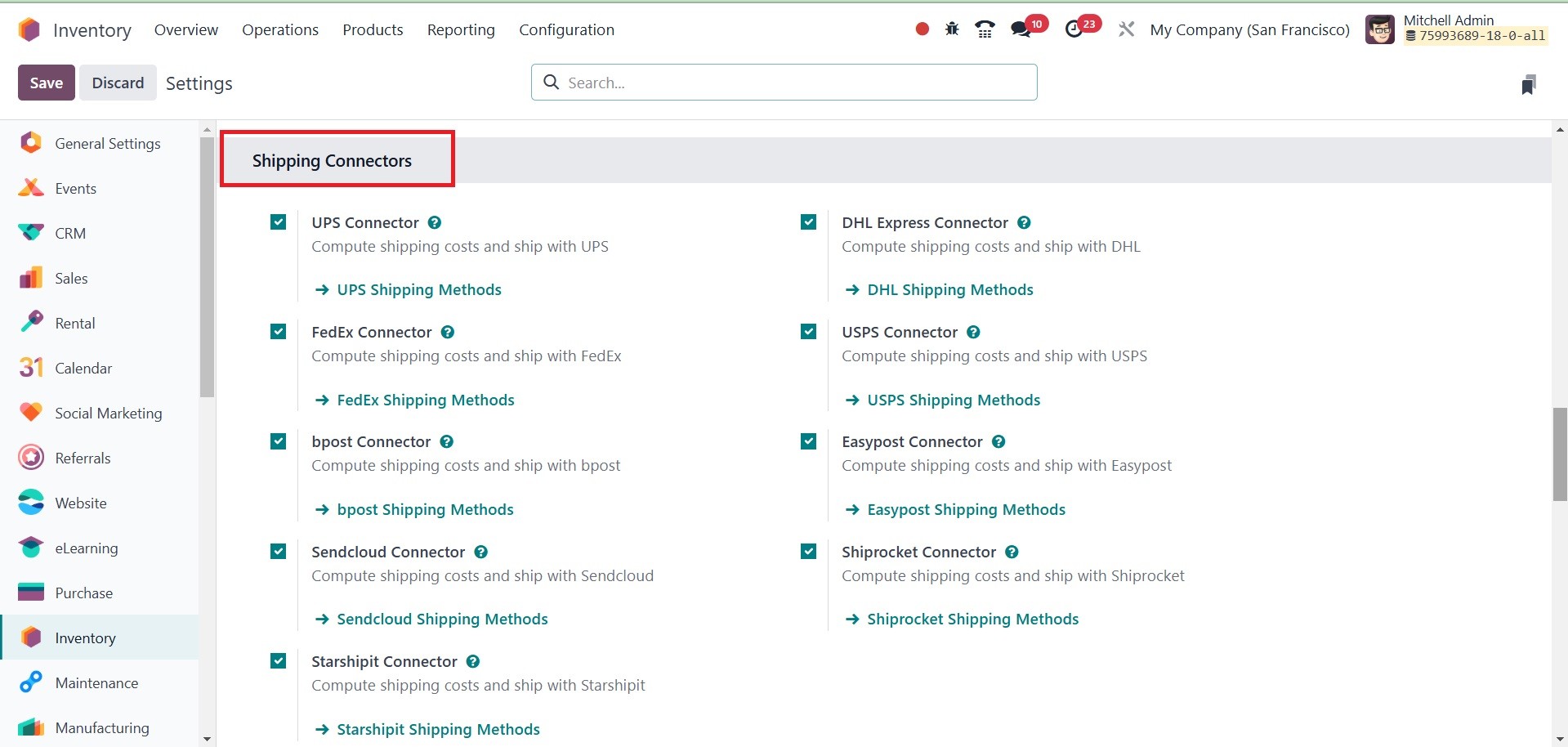Open the Overview menu
This screenshot has width=1568, height=747.
[186, 29]
